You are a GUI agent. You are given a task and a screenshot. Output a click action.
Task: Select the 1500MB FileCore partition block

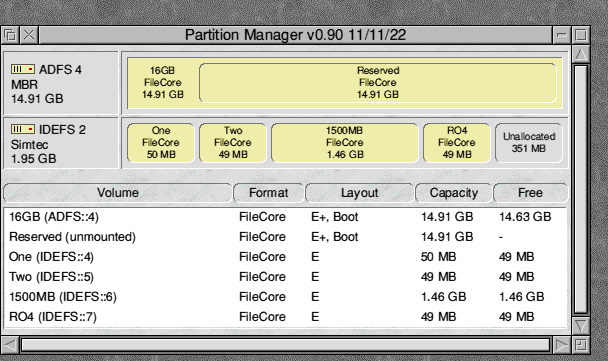[345, 143]
